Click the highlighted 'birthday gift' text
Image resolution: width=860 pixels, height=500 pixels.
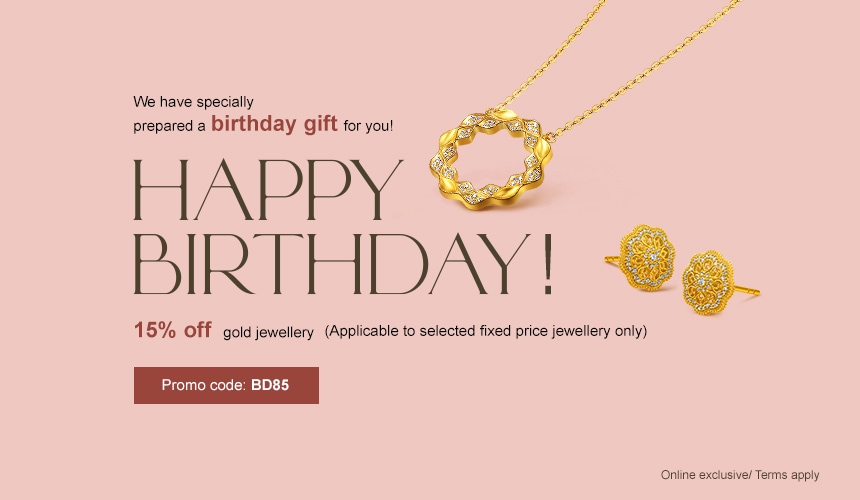click(x=274, y=123)
